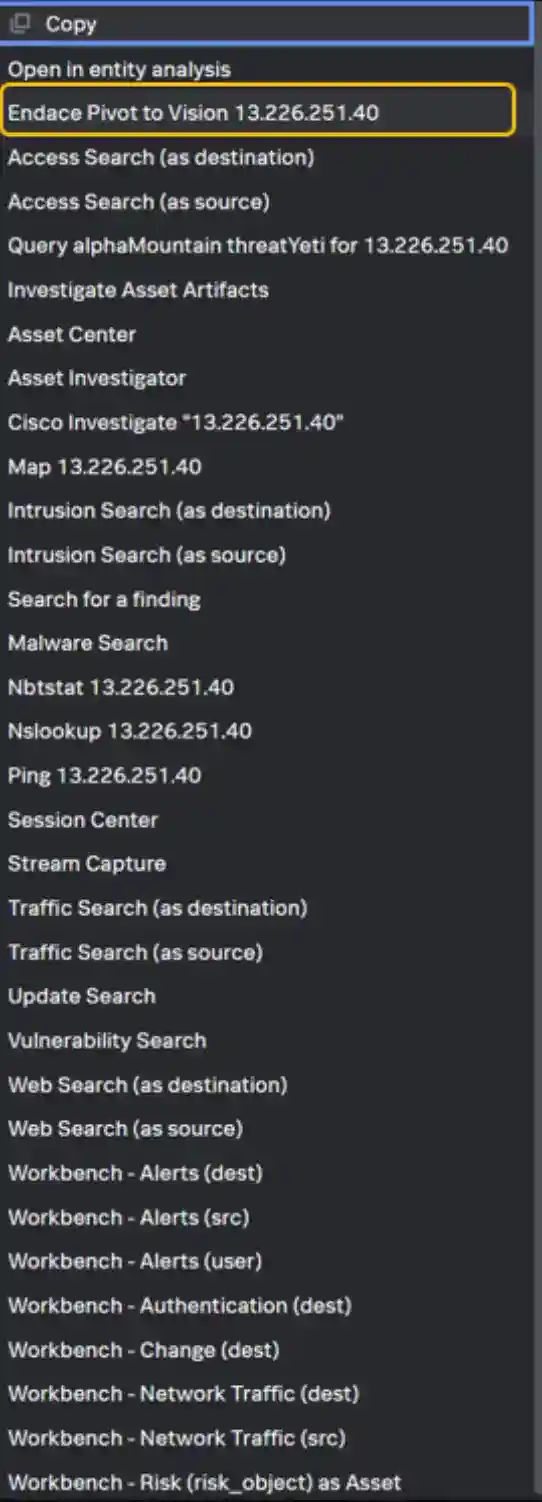Viewport: 542px width, 1502px height.
Task: Open Malware Search entry
Action: pyautogui.click(x=88, y=643)
